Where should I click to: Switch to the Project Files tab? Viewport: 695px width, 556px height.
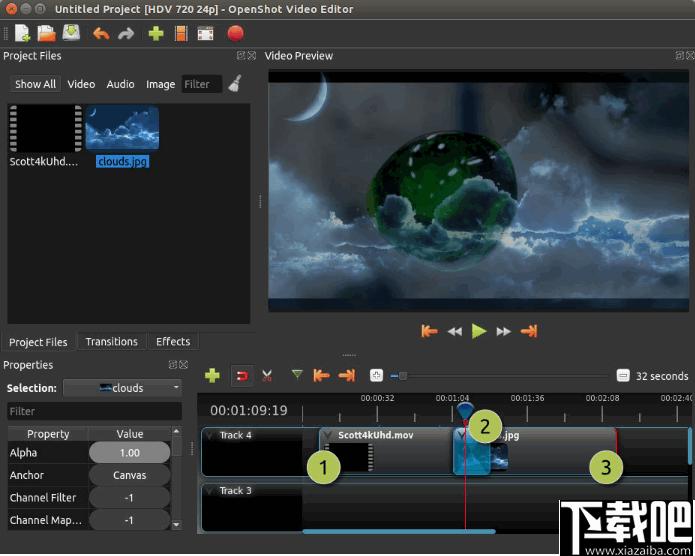click(x=38, y=342)
